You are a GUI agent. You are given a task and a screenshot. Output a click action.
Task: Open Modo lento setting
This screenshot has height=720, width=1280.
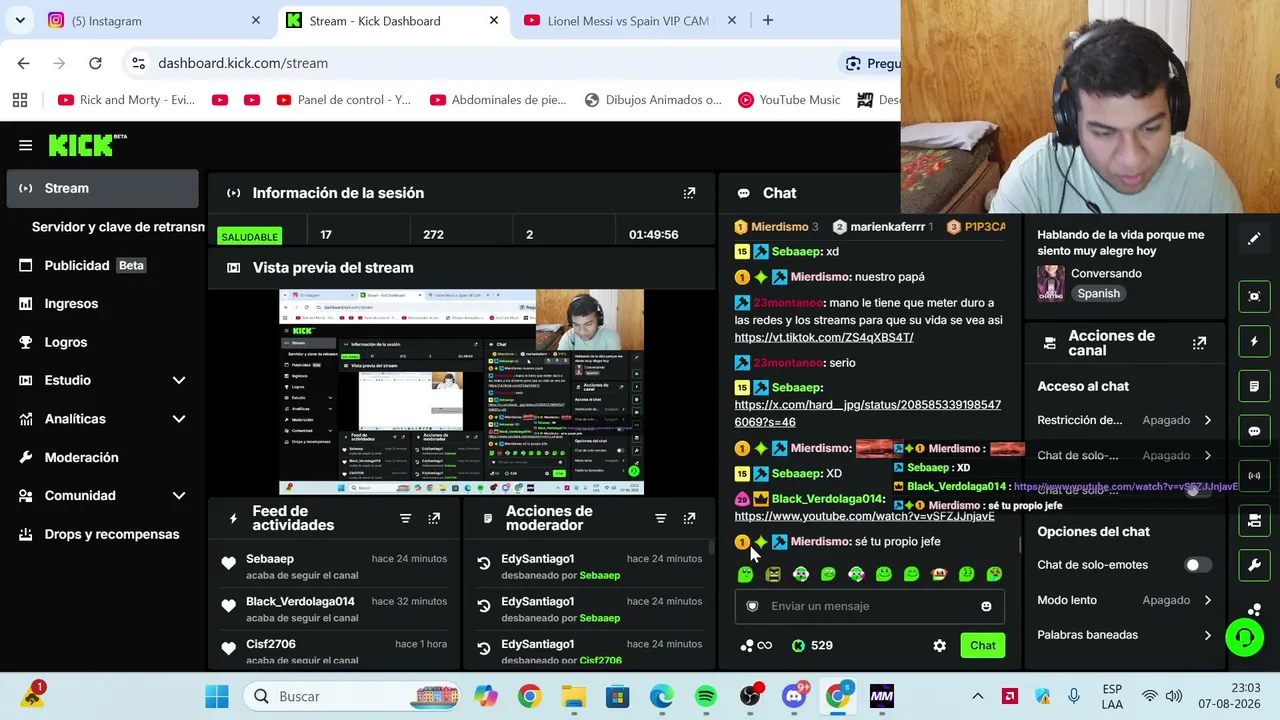[1124, 600]
